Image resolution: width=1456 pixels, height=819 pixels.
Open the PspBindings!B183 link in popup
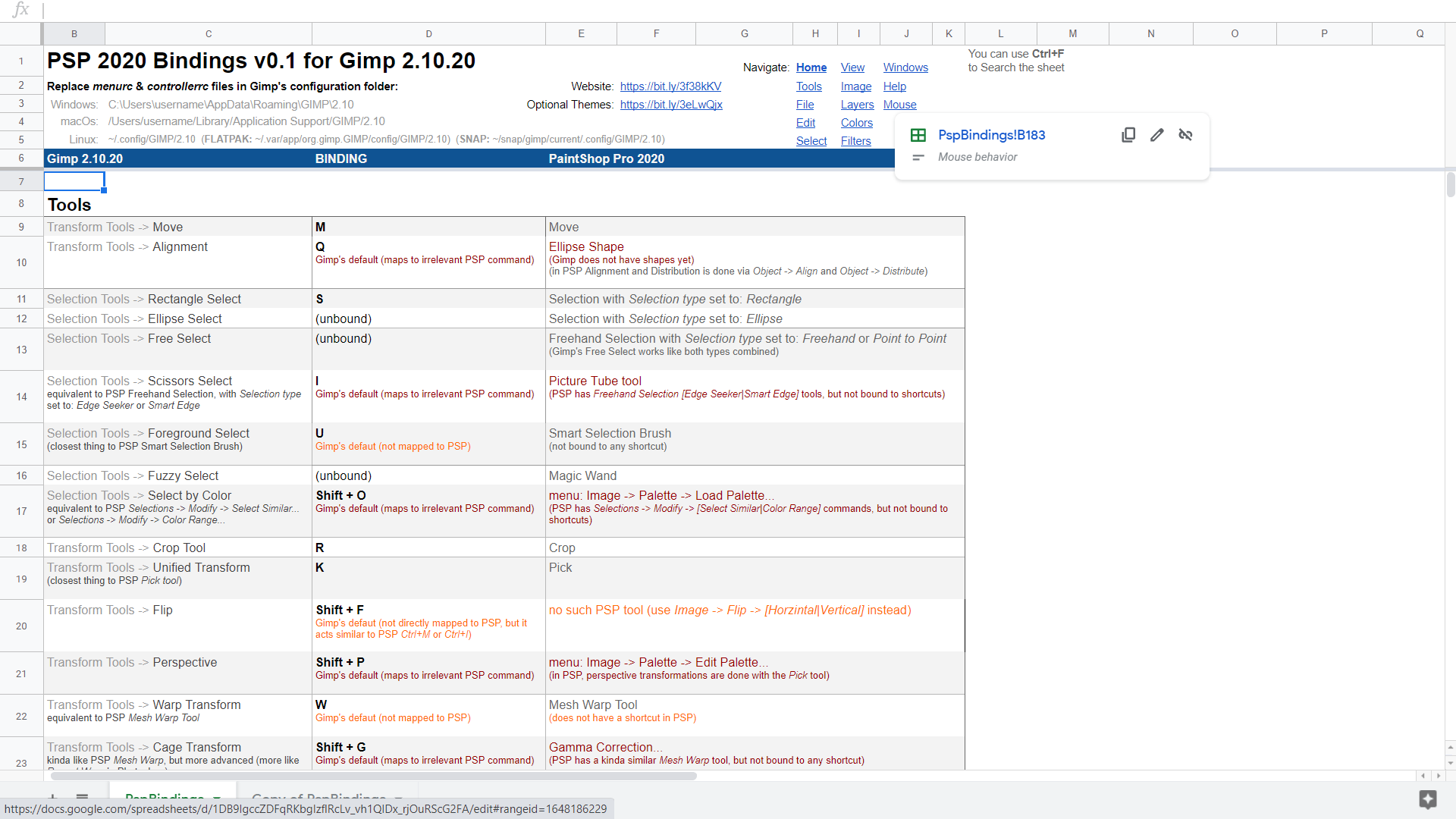point(991,135)
